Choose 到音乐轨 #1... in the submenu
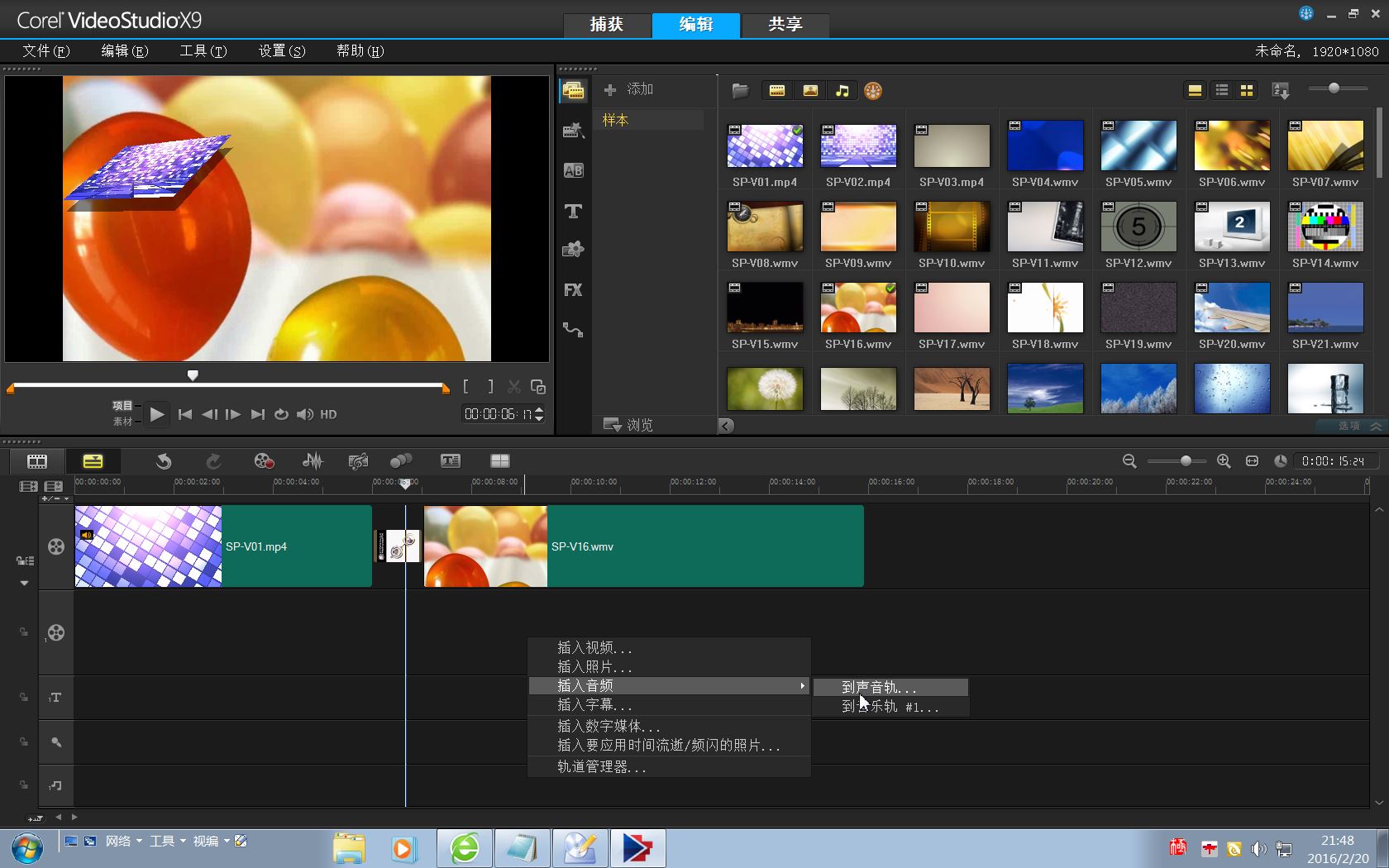1389x868 pixels. [890, 707]
